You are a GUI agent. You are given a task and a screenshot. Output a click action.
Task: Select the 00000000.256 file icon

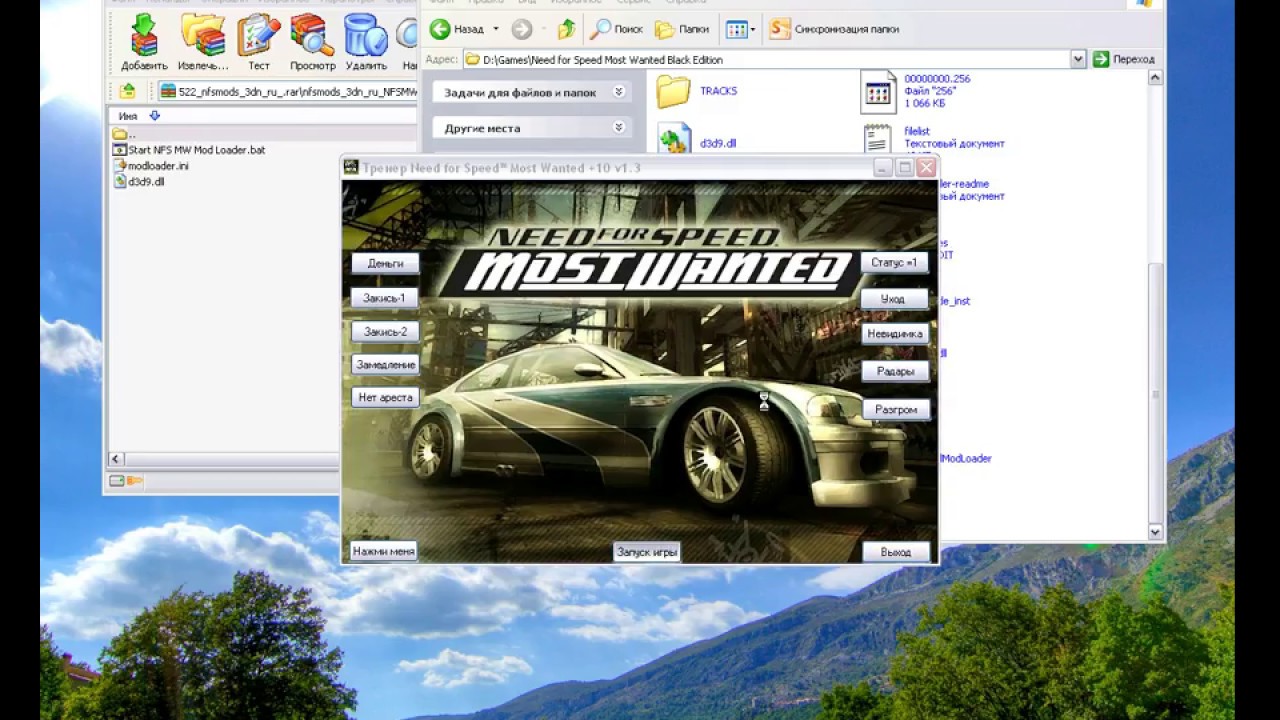pyautogui.click(x=878, y=92)
